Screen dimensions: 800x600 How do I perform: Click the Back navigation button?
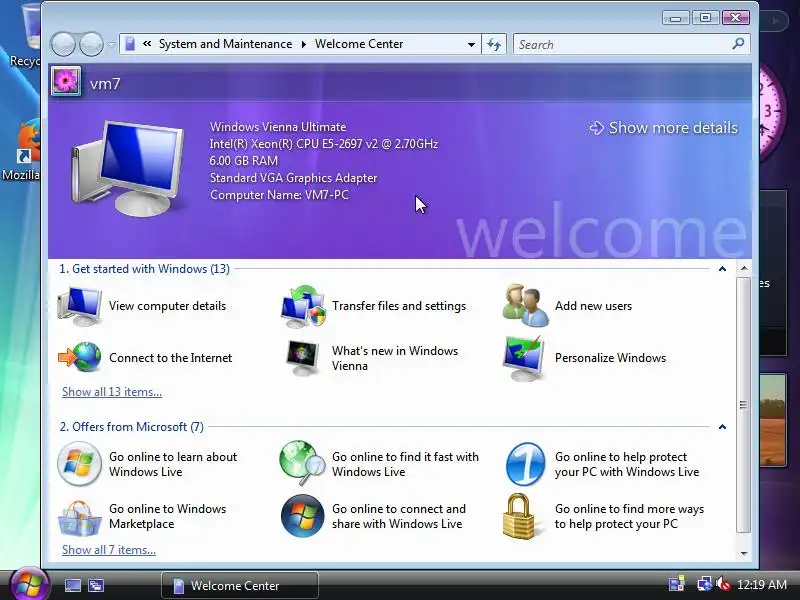coord(63,44)
